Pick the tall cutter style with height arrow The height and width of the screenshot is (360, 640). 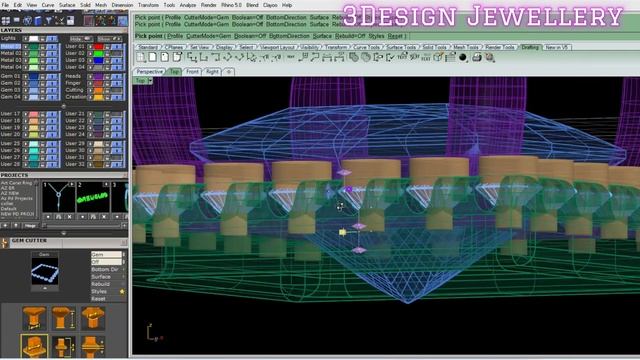(63, 318)
